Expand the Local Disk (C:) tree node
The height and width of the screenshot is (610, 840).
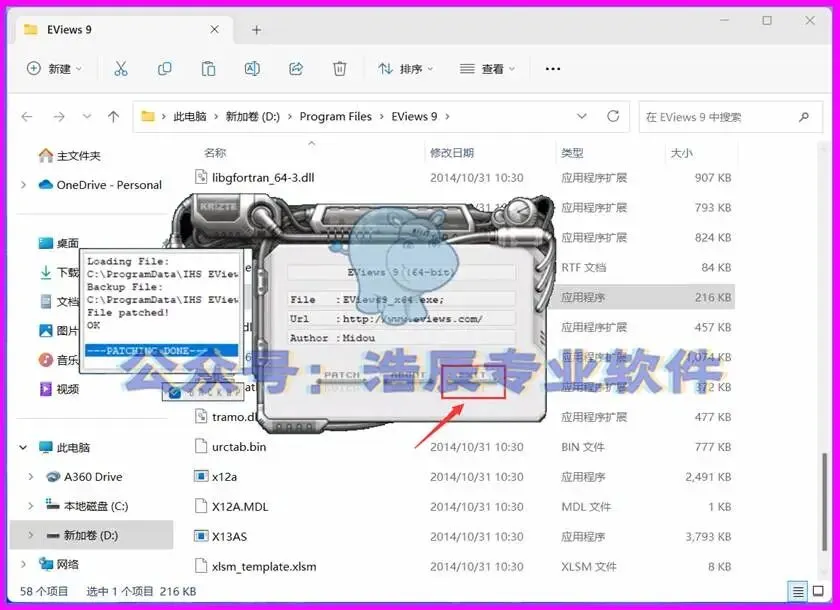tap(31, 506)
